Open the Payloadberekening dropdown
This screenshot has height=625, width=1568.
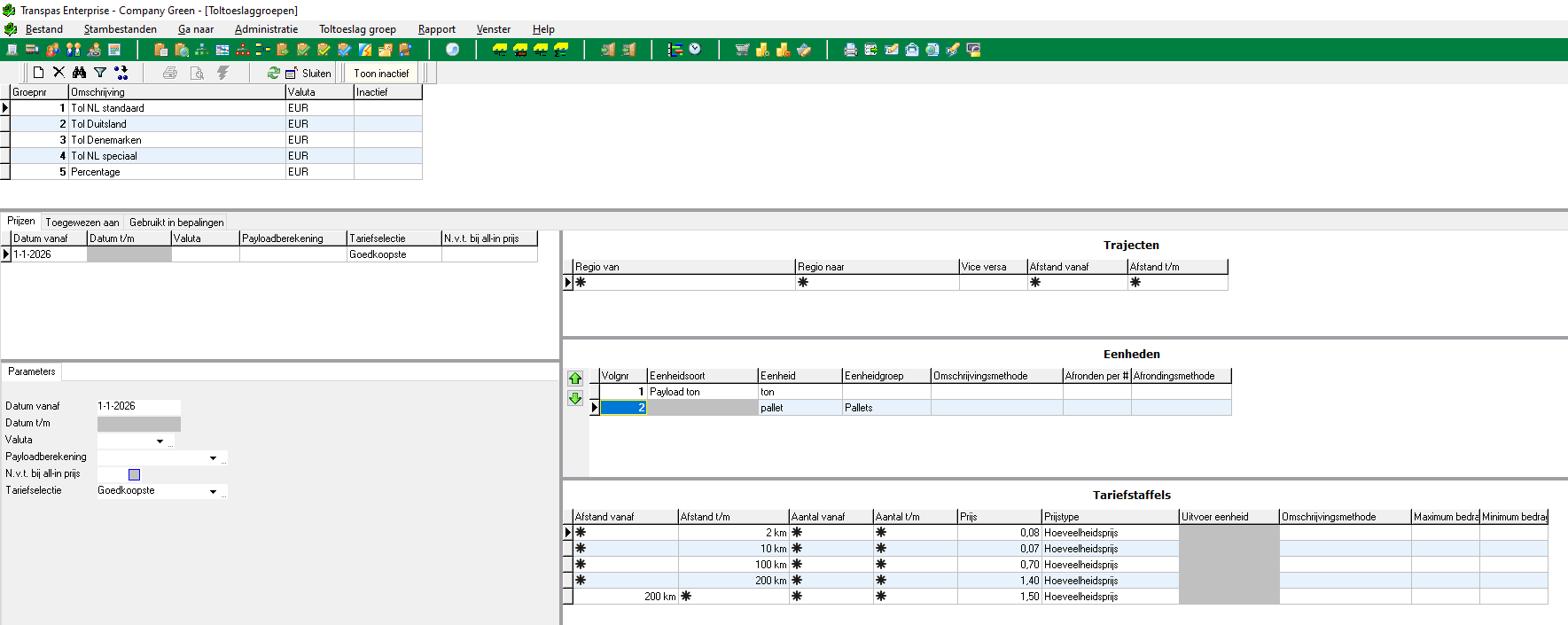(x=213, y=457)
